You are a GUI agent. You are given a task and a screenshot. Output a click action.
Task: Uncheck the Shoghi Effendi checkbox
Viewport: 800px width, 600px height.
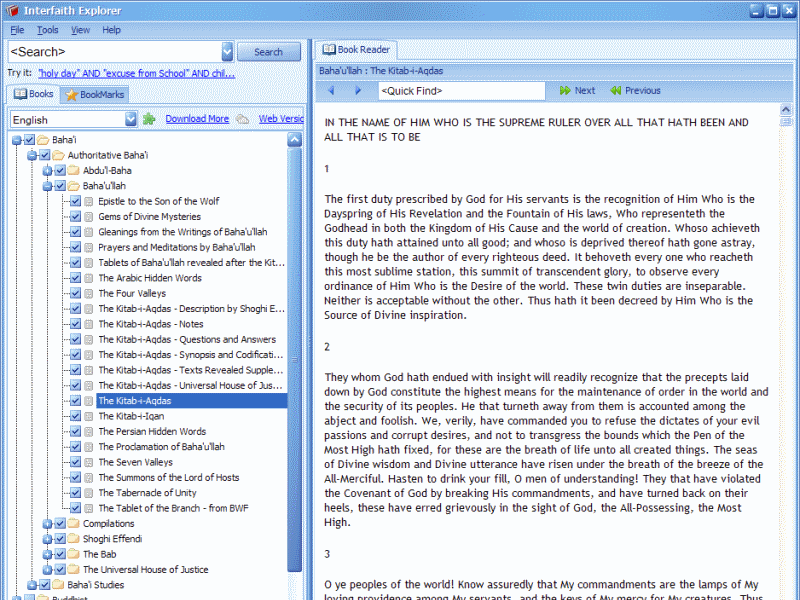pos(60,539)
